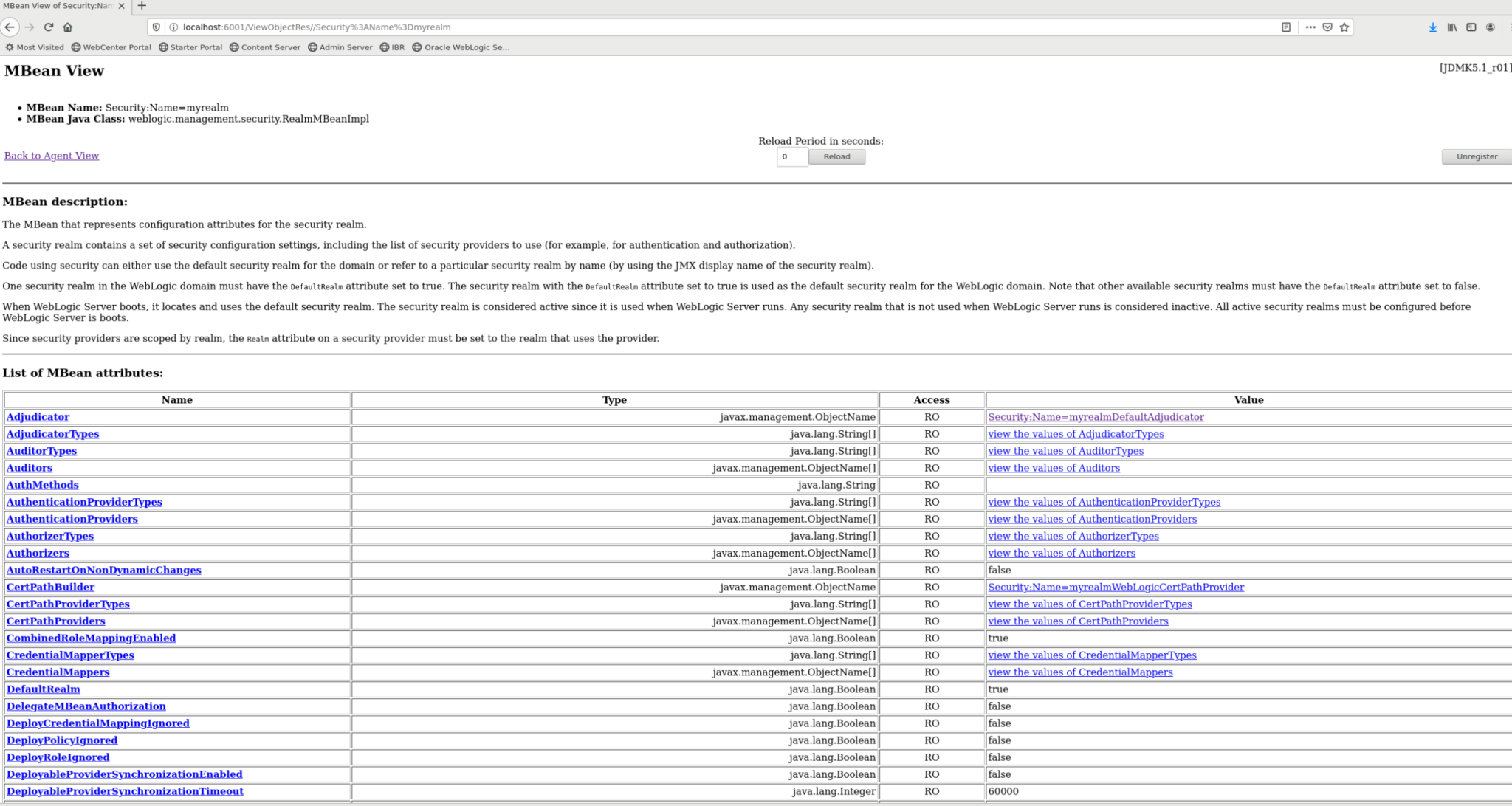
Task: Click the site information icon in the address bar
Action: pyautogui.click(x=173, y=27)
